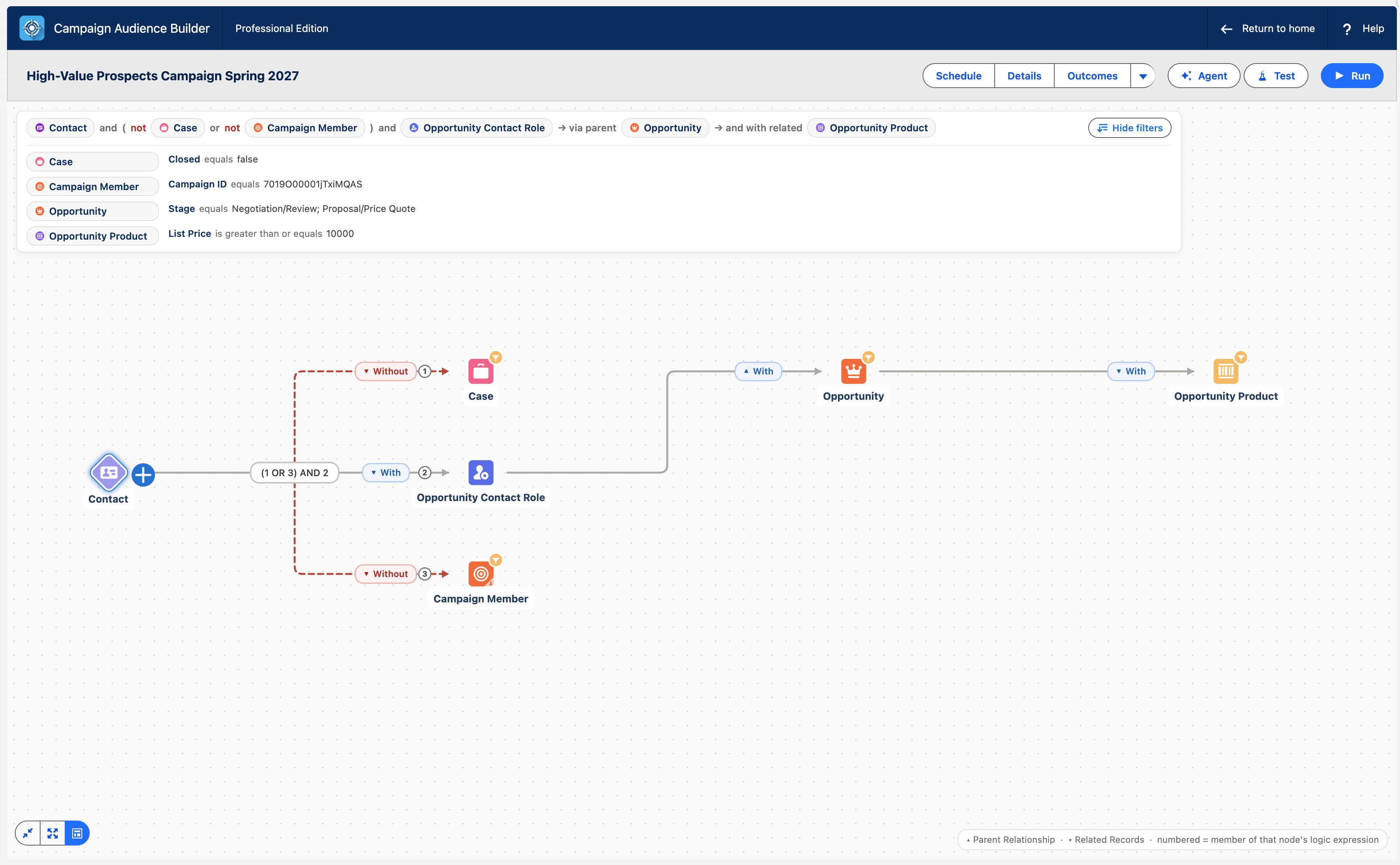Click Hide filters button
The width and height of the screenshot is (1400, 865).
tap(1130, 127)
